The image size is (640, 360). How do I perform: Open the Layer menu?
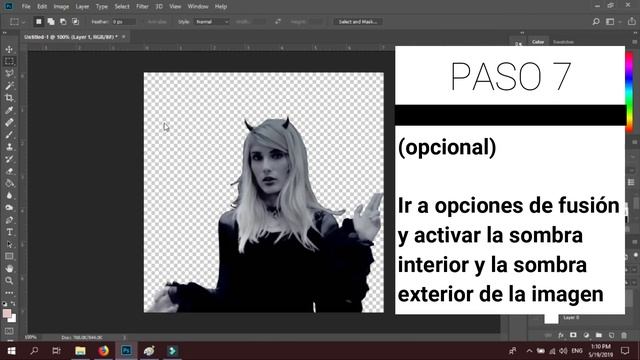pyautogui.click(x=82, y=7)
